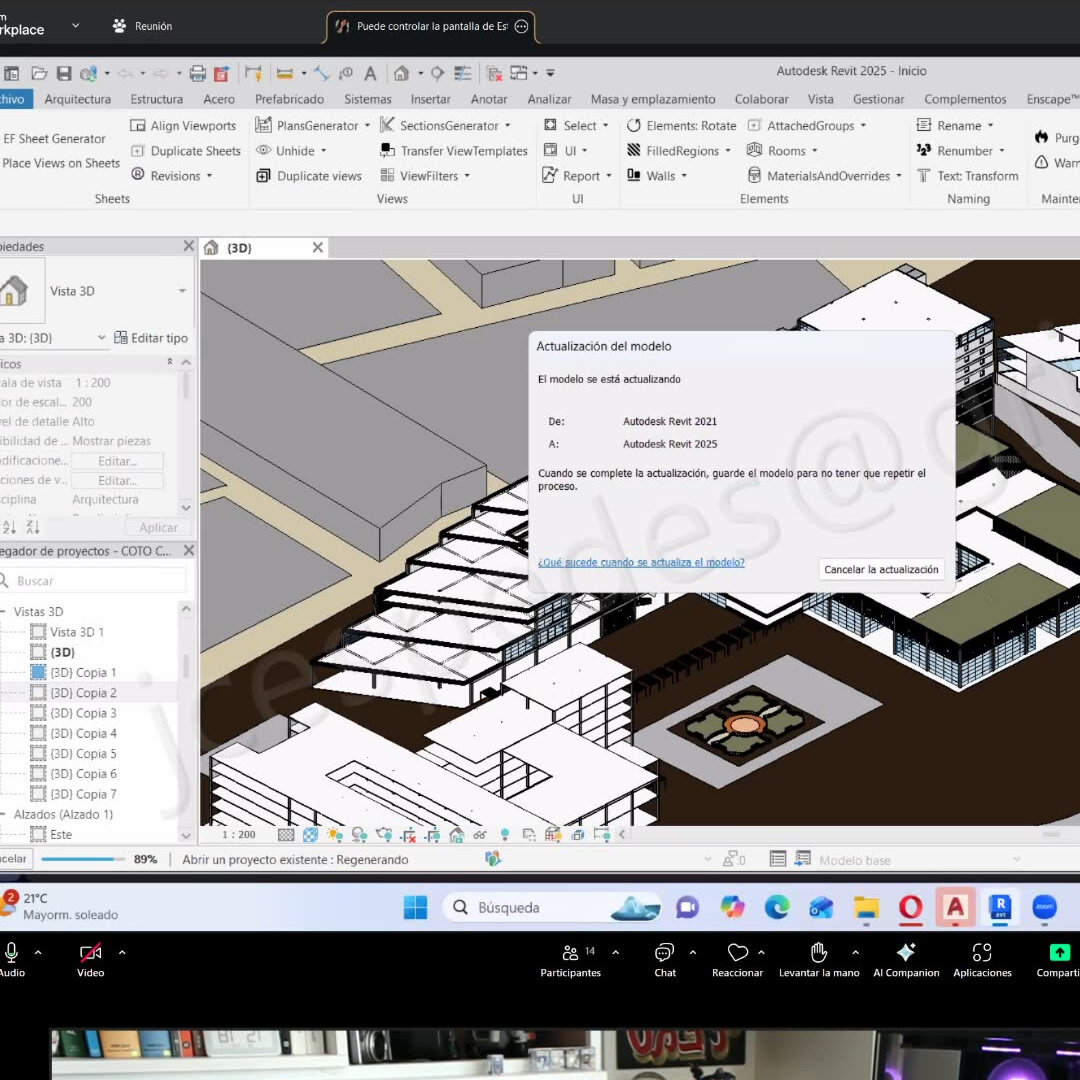
Task: Click Close Inactive Views icon
Action: point(494,73)
